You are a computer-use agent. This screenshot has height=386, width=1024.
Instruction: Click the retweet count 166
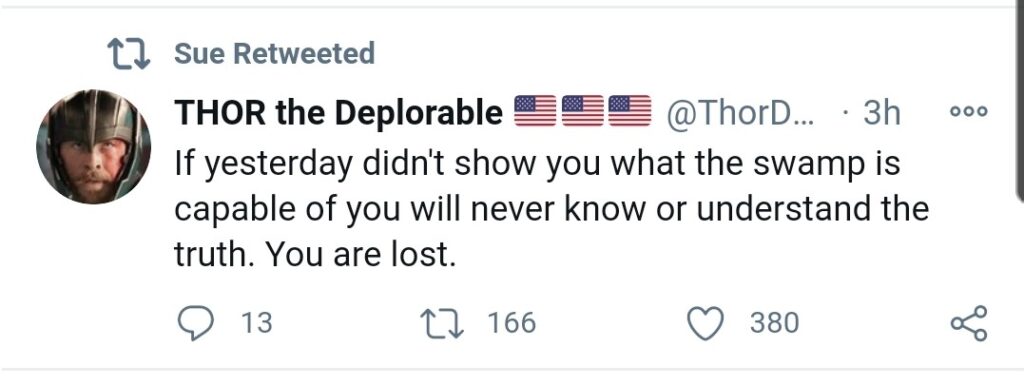[x=512, y=323]
